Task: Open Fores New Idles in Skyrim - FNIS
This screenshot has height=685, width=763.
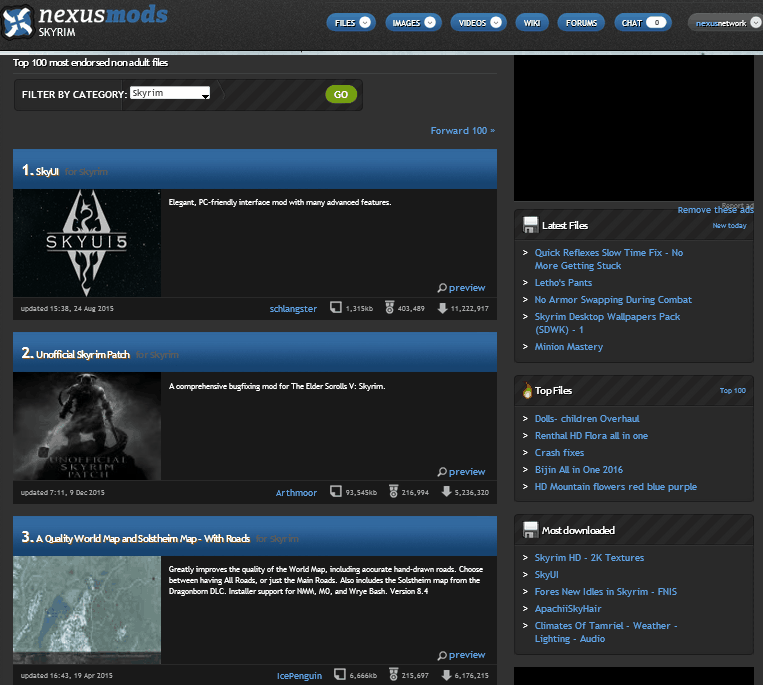Action: [x=605, y=592]
